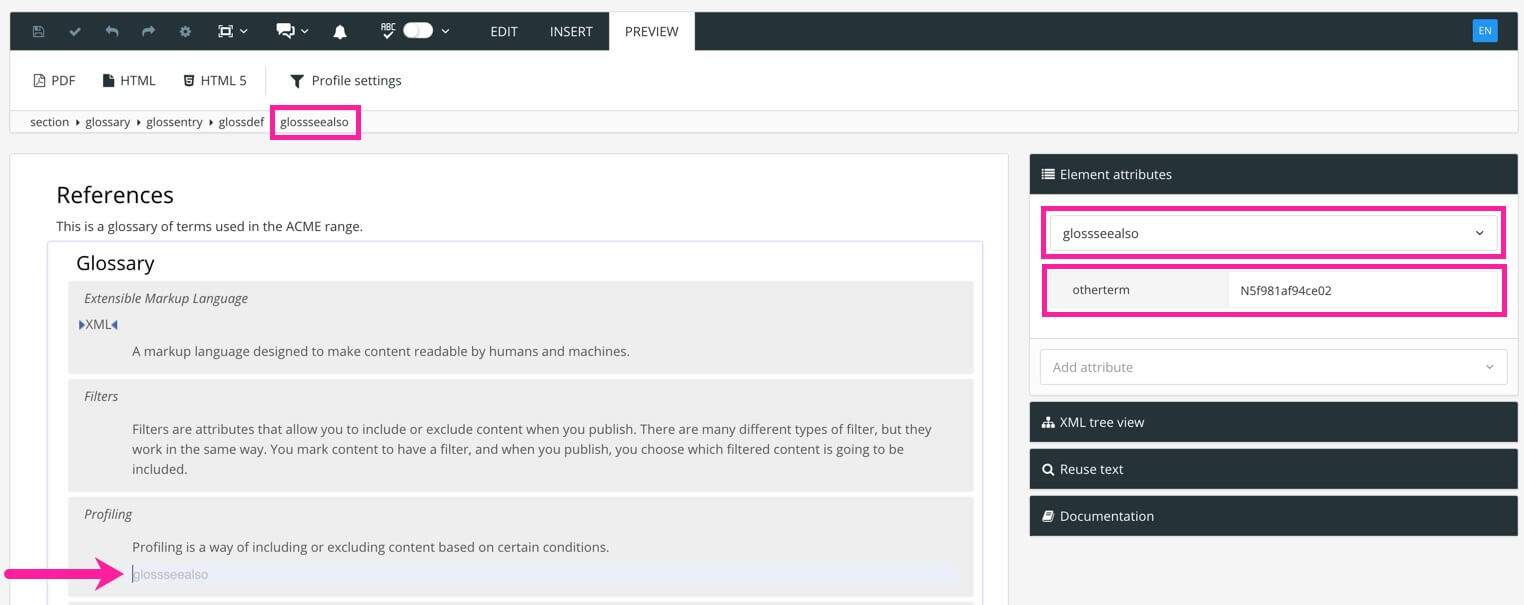The image size is (1524, 605).
Task: Select glossdef in the breadcrumb
Action: coord(241,121)
